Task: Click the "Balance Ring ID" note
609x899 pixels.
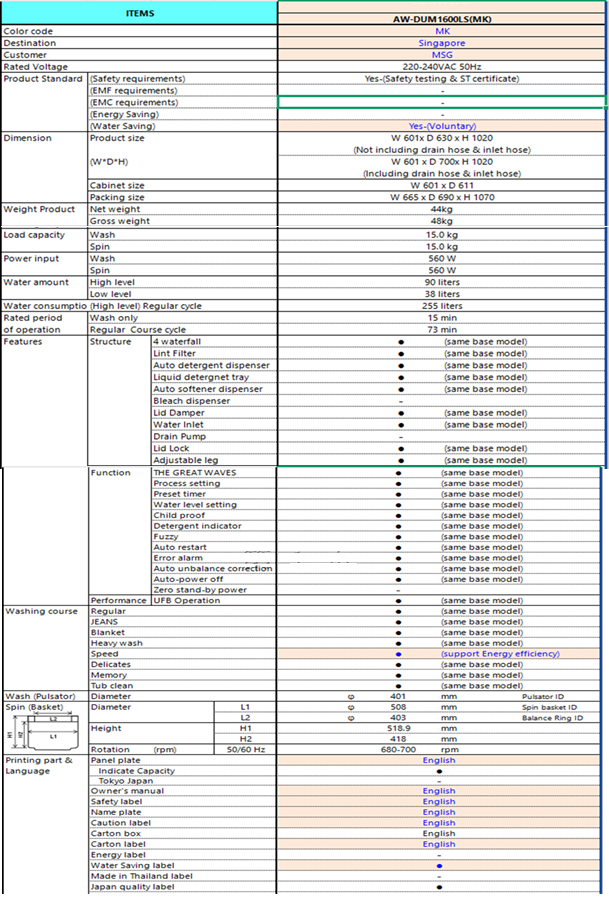Action: pyautogui.click(x=552, y=718)
